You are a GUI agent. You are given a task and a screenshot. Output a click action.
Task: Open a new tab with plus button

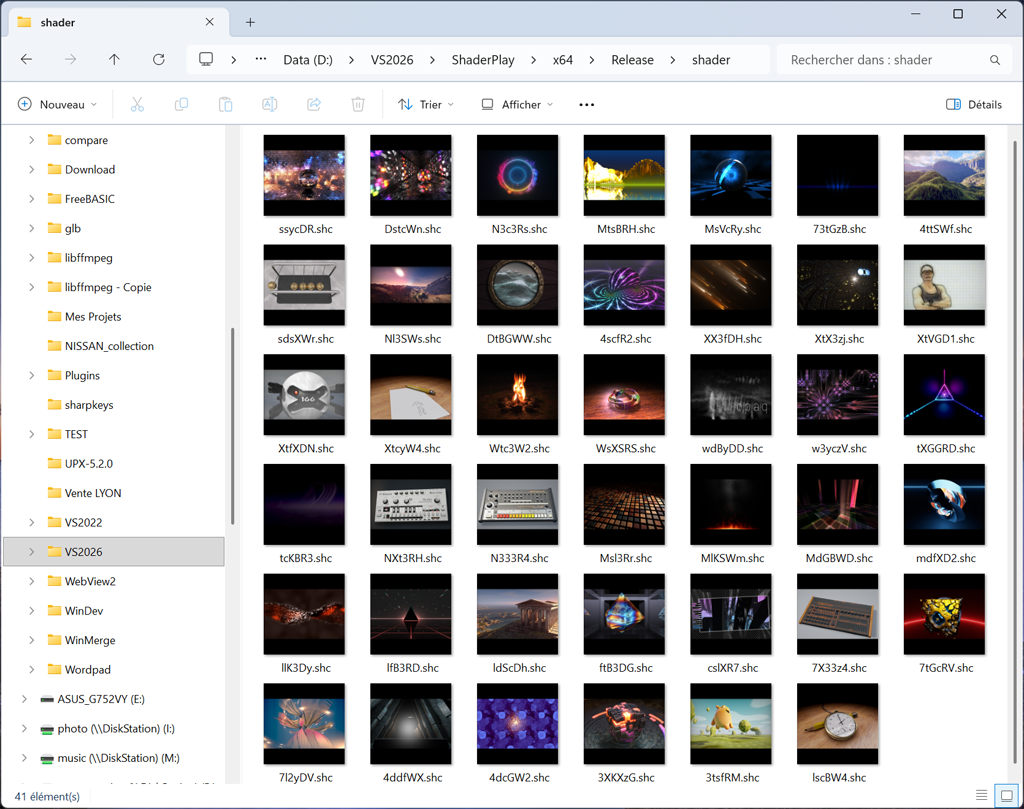tap(250, 22)
